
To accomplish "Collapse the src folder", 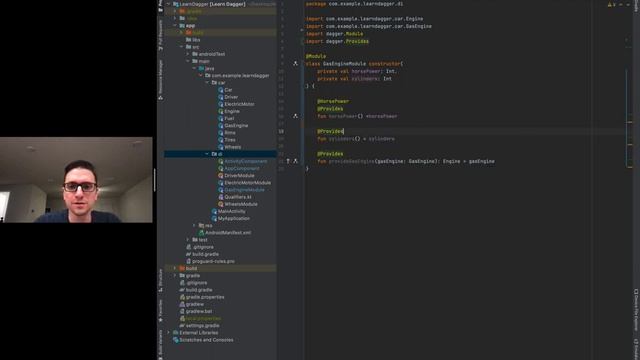I will tap(181, 47).
